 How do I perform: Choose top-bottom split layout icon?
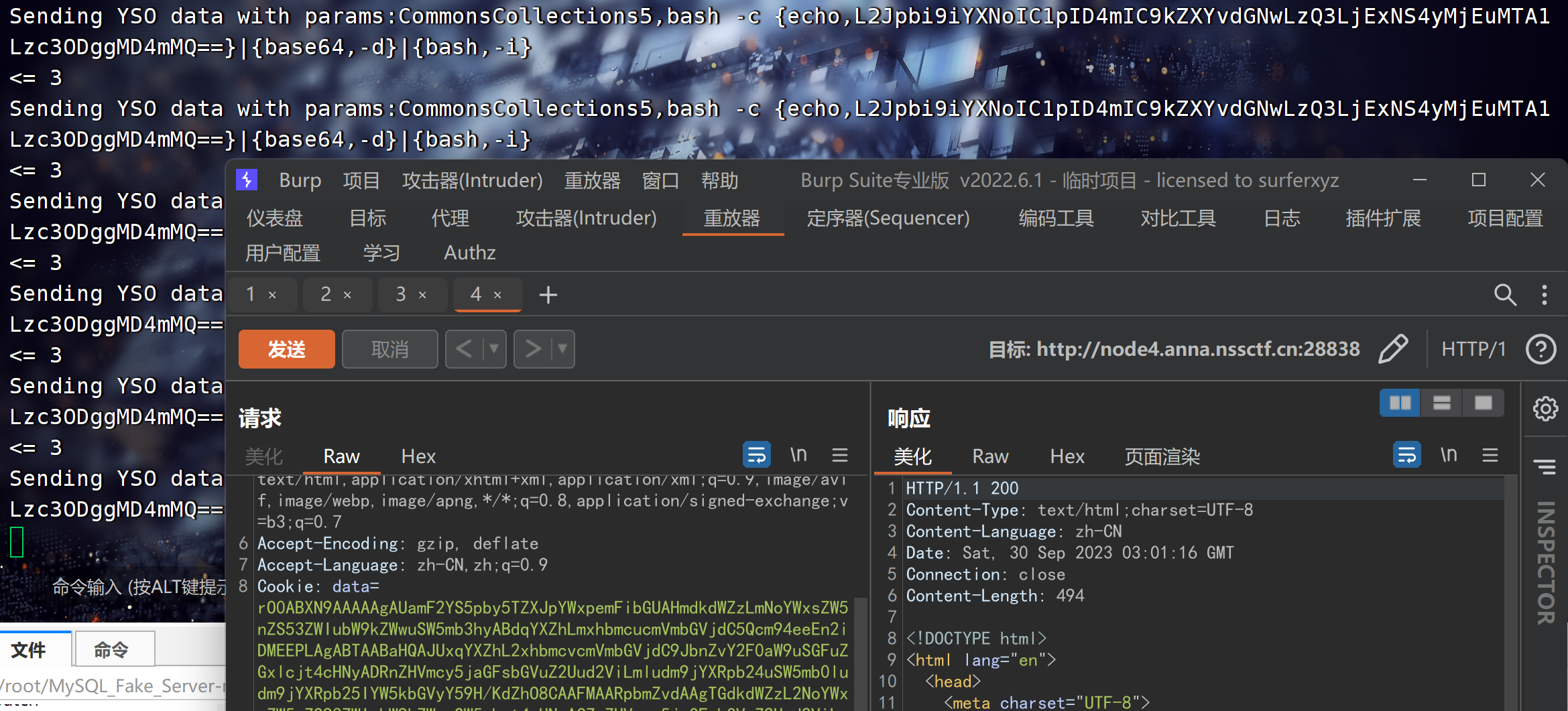(1442, 403)
